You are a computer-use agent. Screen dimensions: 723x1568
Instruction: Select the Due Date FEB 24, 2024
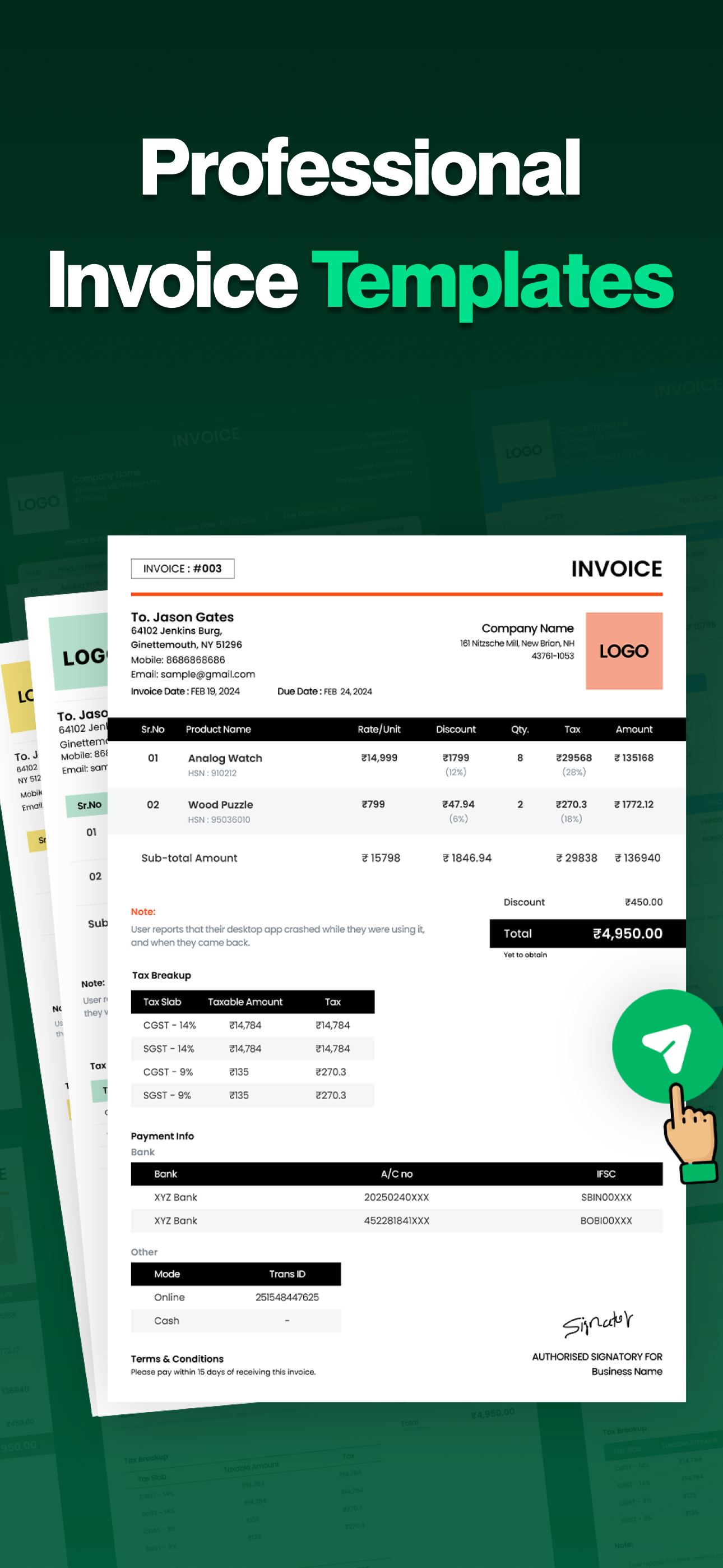point(325,691)
